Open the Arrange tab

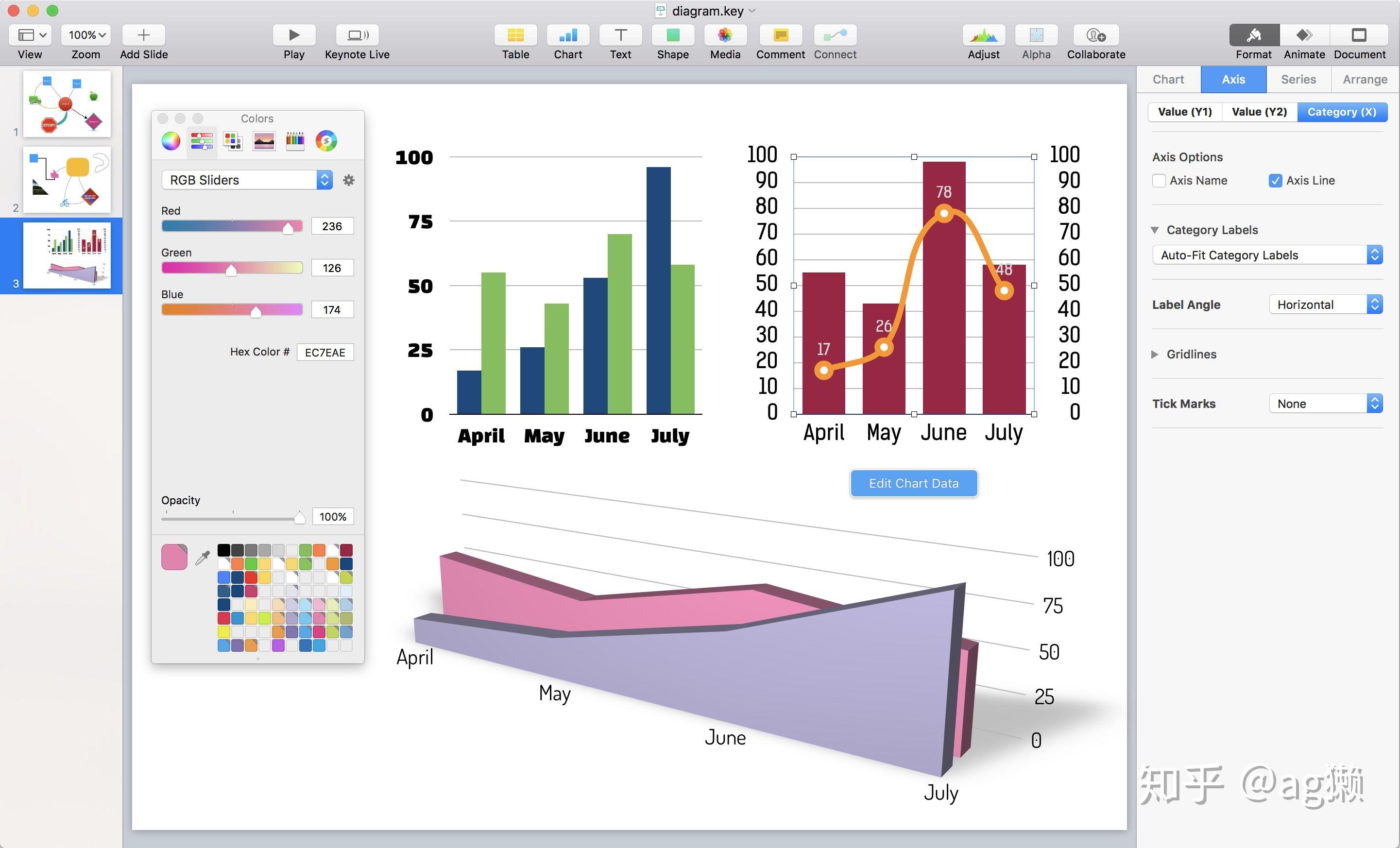coord(1365,80)
